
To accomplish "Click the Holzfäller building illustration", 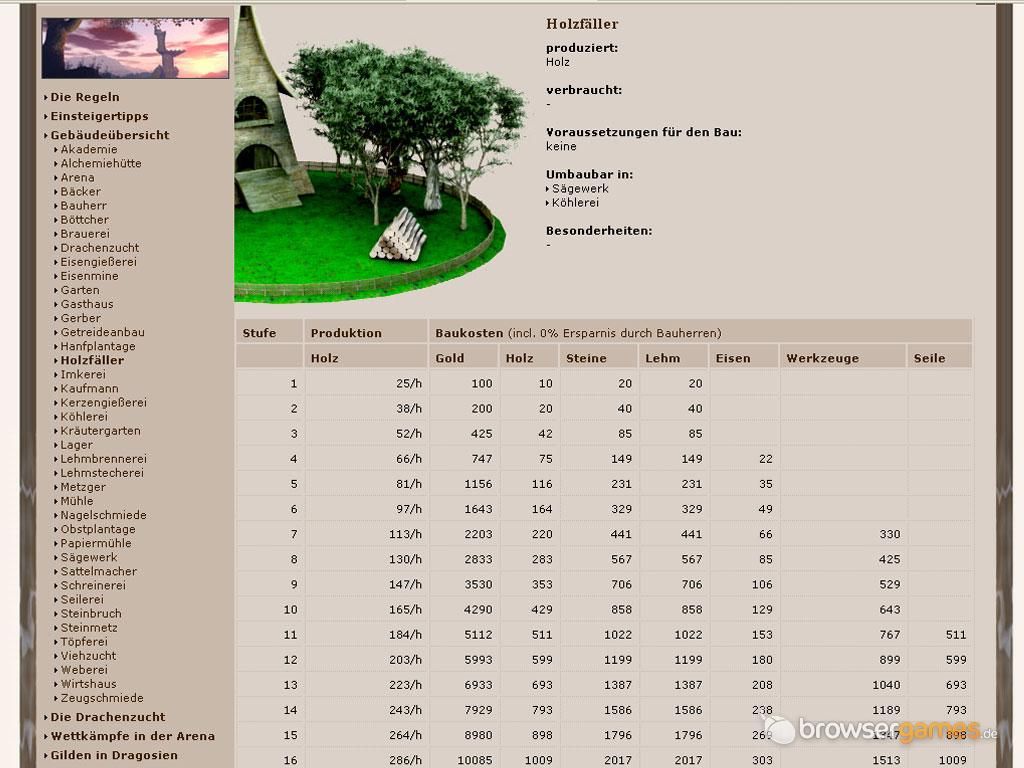I will [x=380, y=155].
